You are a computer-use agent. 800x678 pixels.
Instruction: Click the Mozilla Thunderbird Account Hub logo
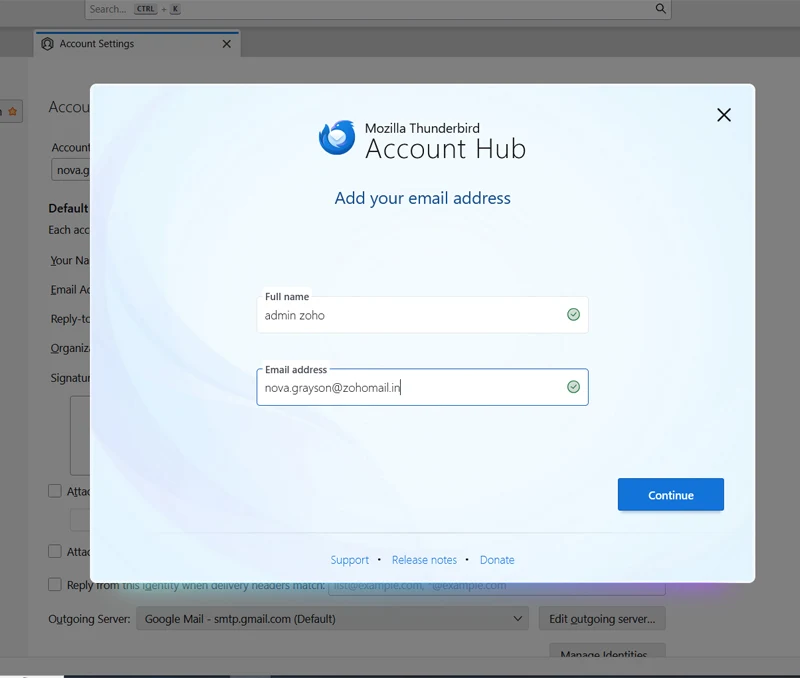(x=336, y=136)
